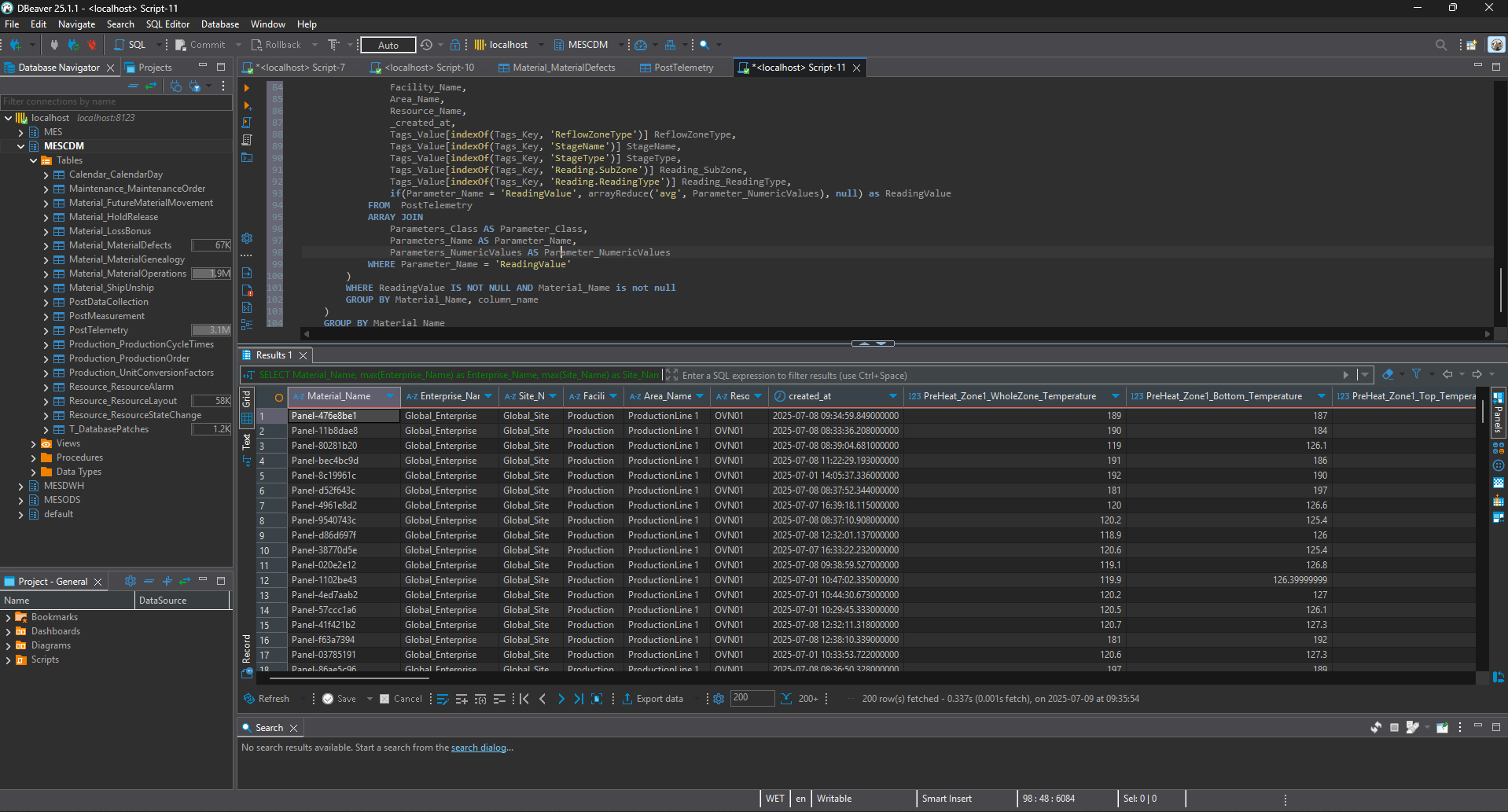The height and width of the screenshot is (812, 1508).
Task: Expand the PostTelemetry table node
Action: click(x=46, y=330)
